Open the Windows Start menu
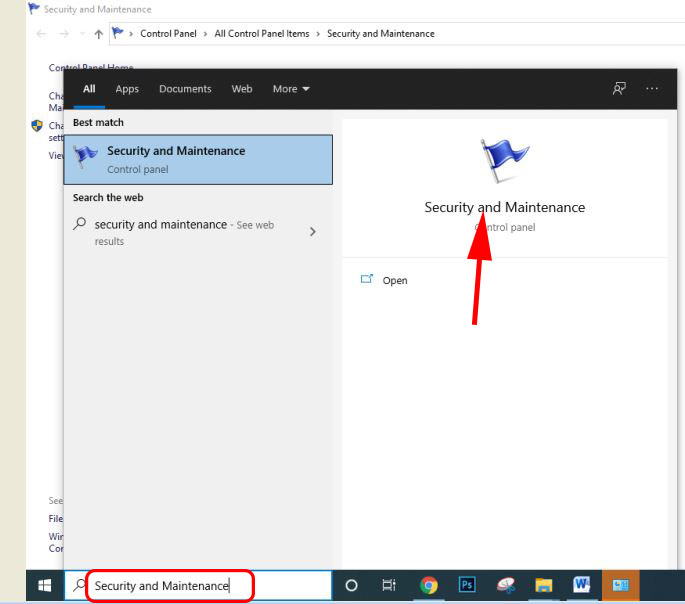Screen dimensions: 685x604 (x=45, y=585)
